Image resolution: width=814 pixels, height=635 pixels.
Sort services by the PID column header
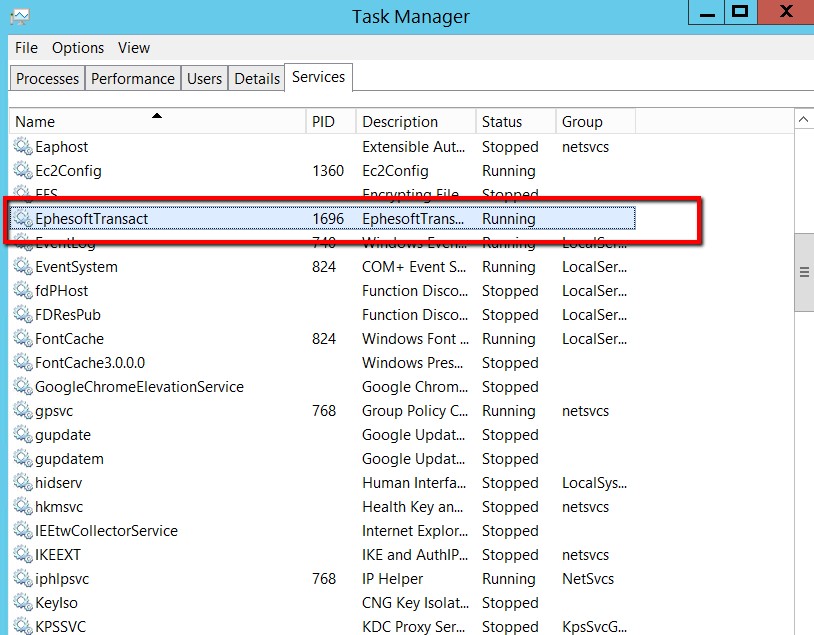(331, 121)
